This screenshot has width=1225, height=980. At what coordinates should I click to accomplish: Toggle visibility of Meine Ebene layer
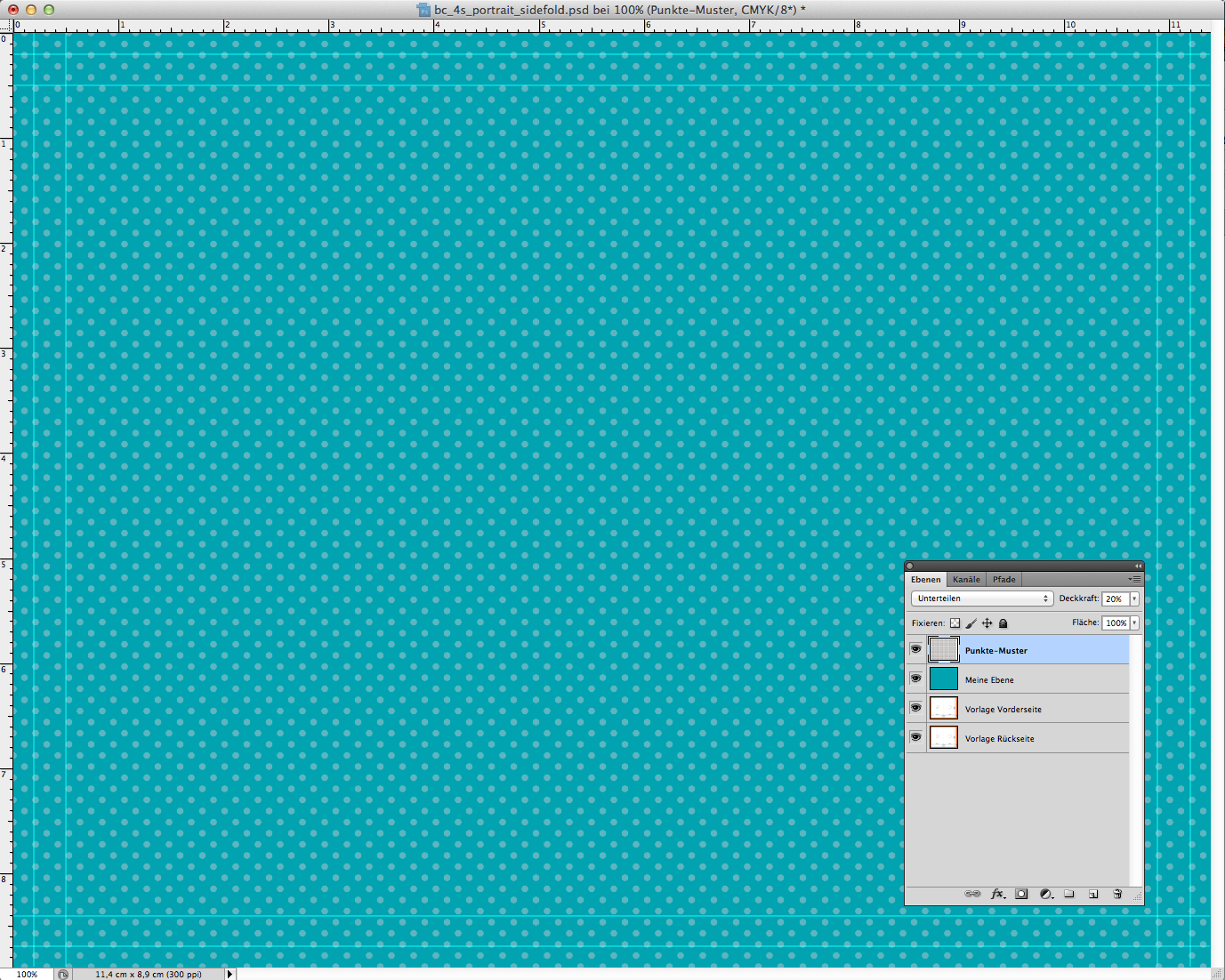[x=915, y=679]
